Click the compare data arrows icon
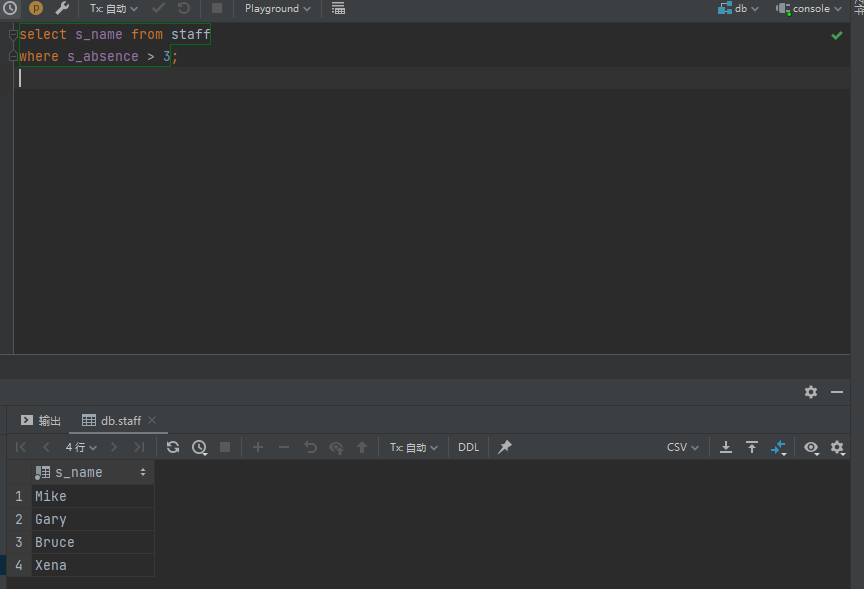 pos(778,447)
